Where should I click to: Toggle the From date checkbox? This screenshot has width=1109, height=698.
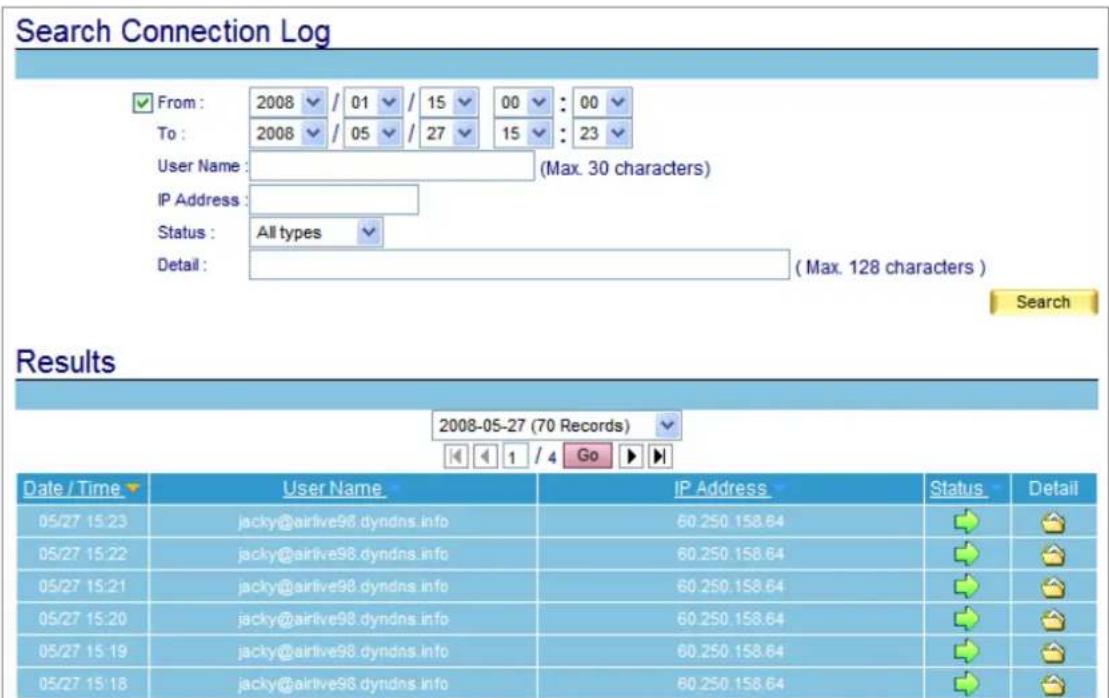tap(142, 103)
